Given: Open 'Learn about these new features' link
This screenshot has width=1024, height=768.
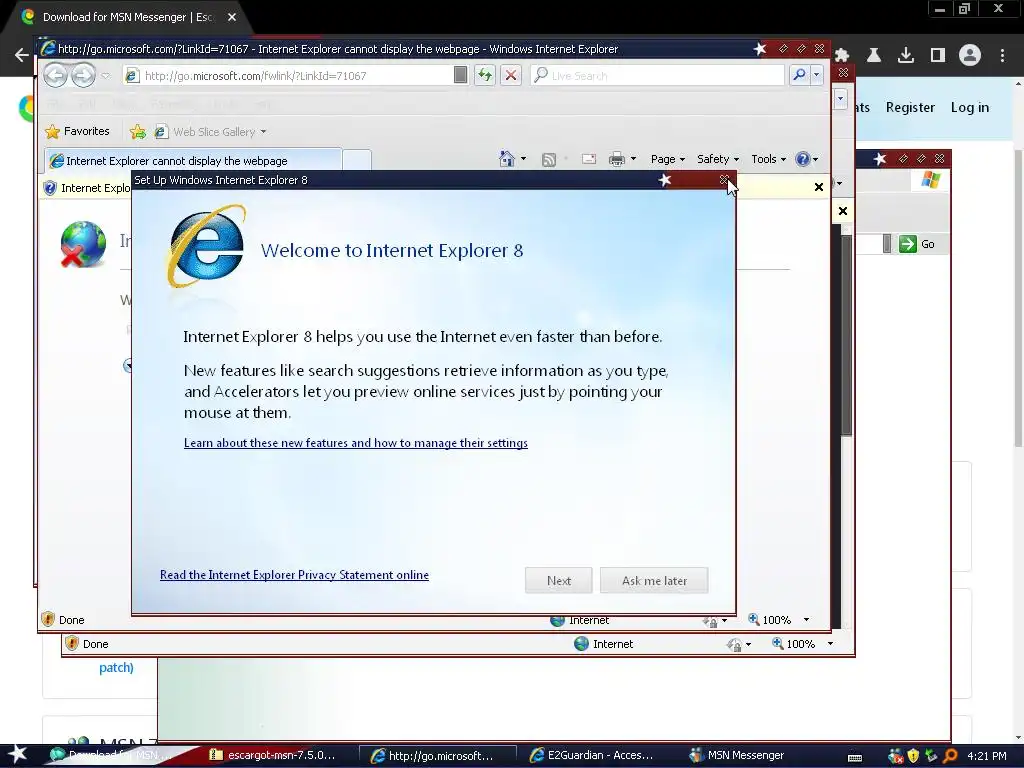Looking at the screenshot, I should coord(356,443).
